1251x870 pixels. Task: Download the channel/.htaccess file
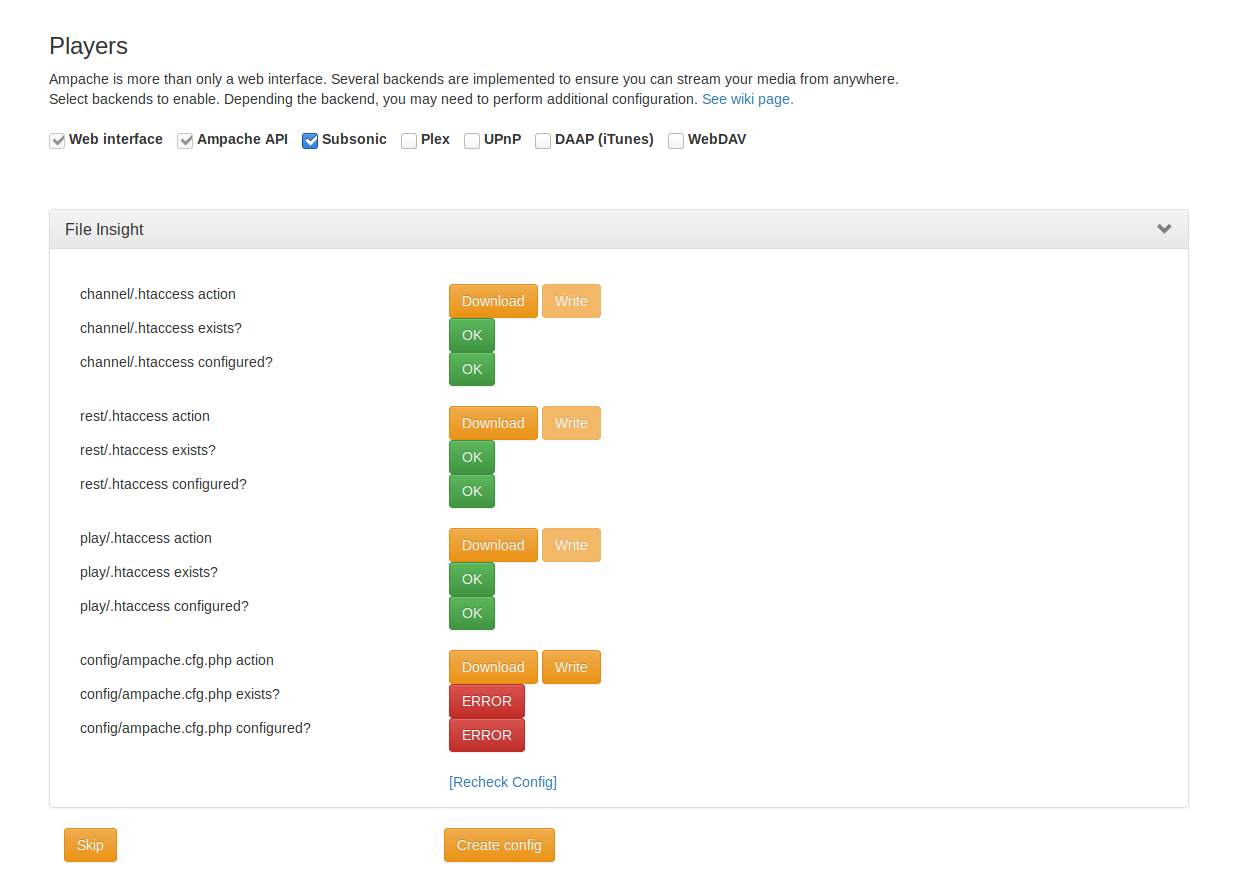click(x=493, y=301)
